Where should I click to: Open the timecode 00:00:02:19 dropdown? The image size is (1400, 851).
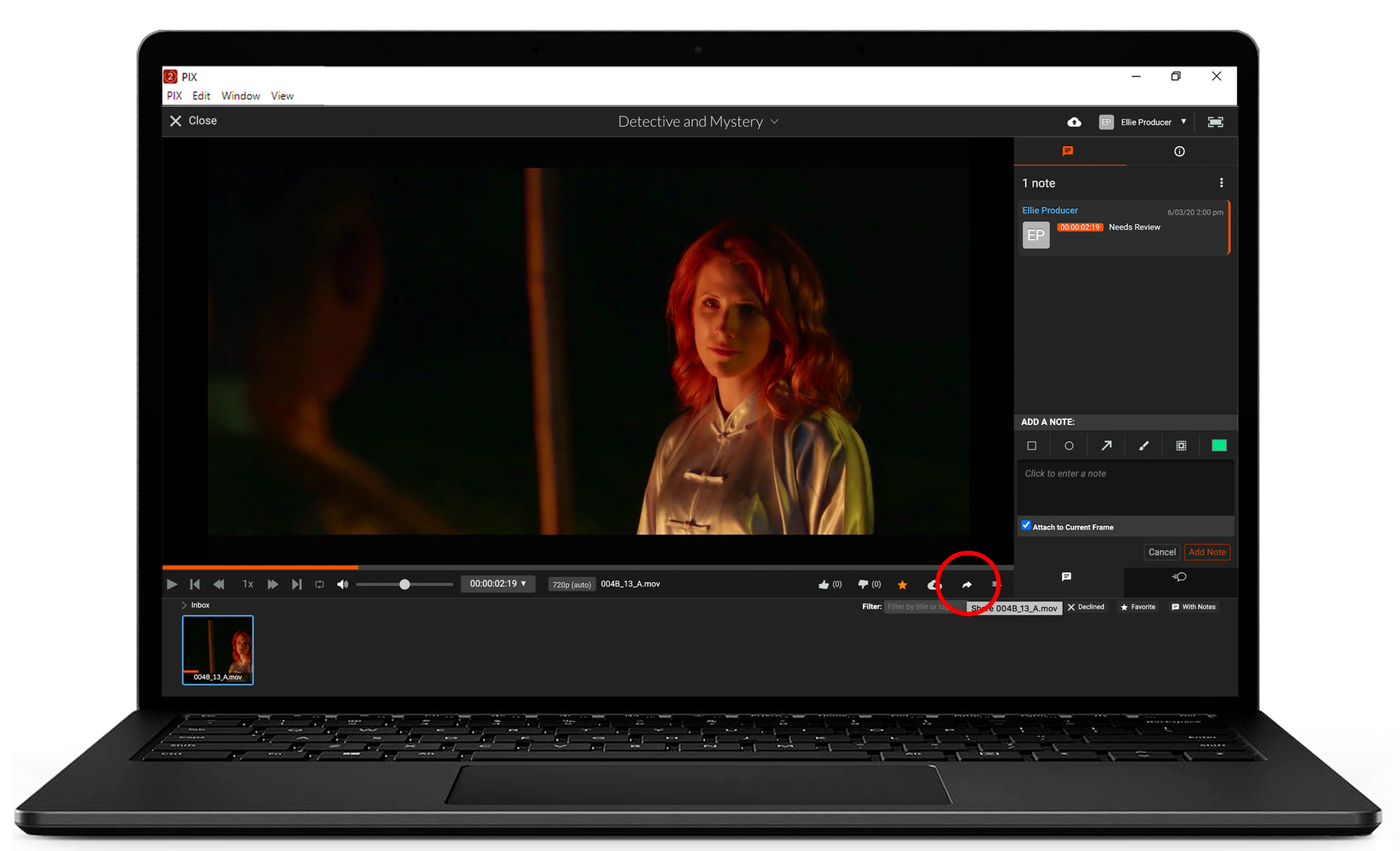tap(497, 584)
